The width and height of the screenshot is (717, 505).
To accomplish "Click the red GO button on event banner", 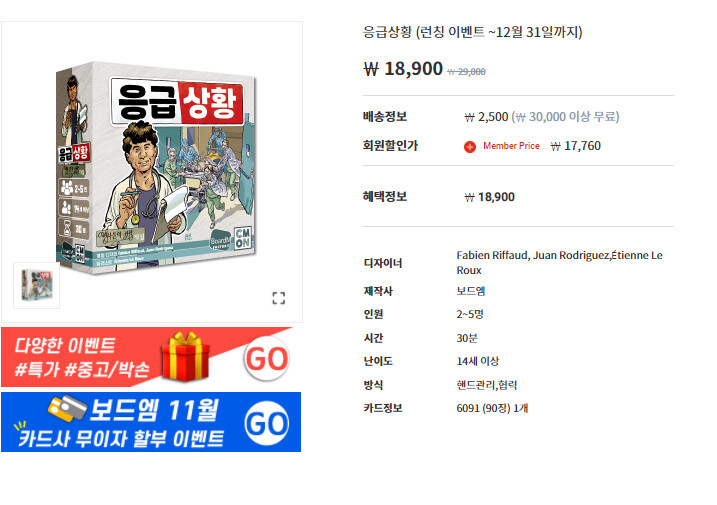I will 267,358.
